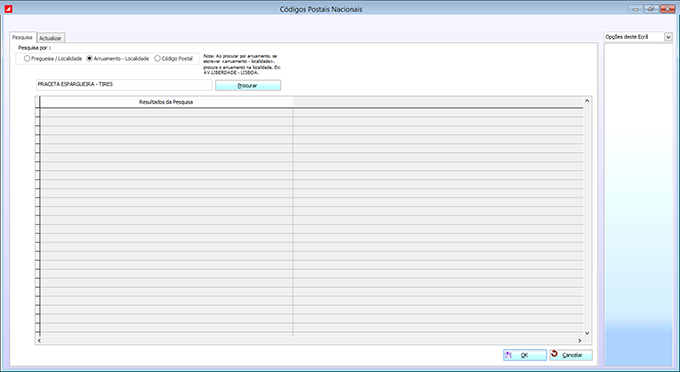Switch to the Actualizar tab
Image resolution: width=680 pixels, height=372 pixels.
[51, 38]
